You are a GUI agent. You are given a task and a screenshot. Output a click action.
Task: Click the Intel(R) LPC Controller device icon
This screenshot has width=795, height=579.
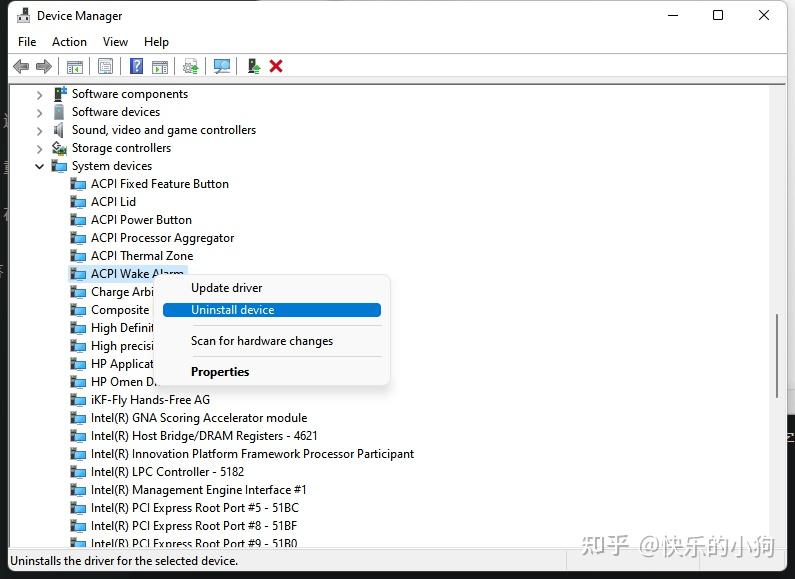pos(78,472)
